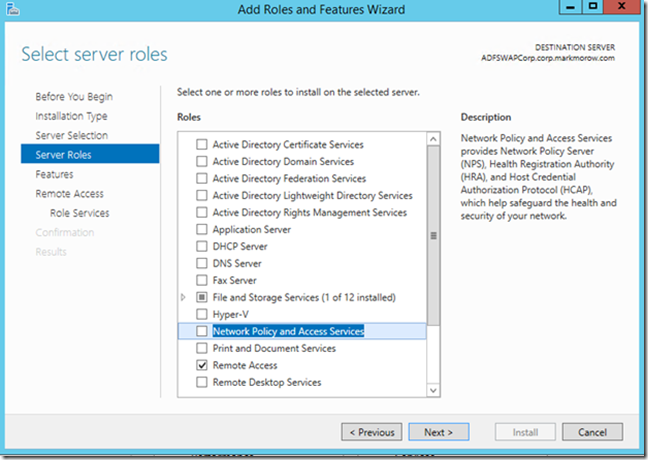Check the Active Directory Certificate Services box
This screenshot has width=648, height=460.
202,144
